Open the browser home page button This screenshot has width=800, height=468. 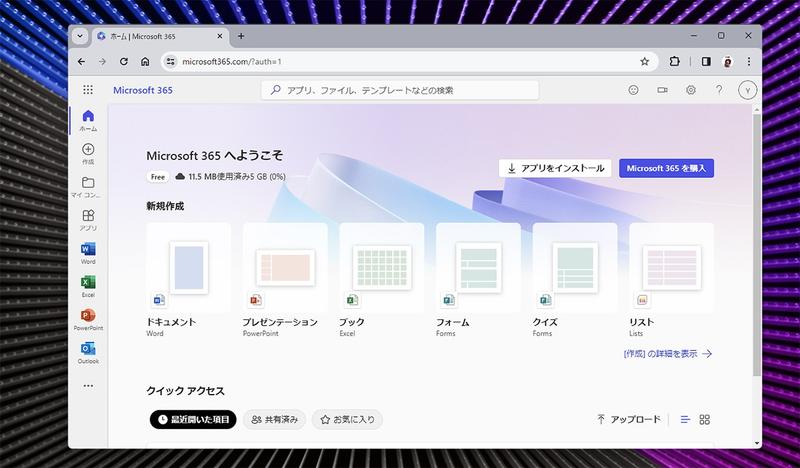[145, 62]
